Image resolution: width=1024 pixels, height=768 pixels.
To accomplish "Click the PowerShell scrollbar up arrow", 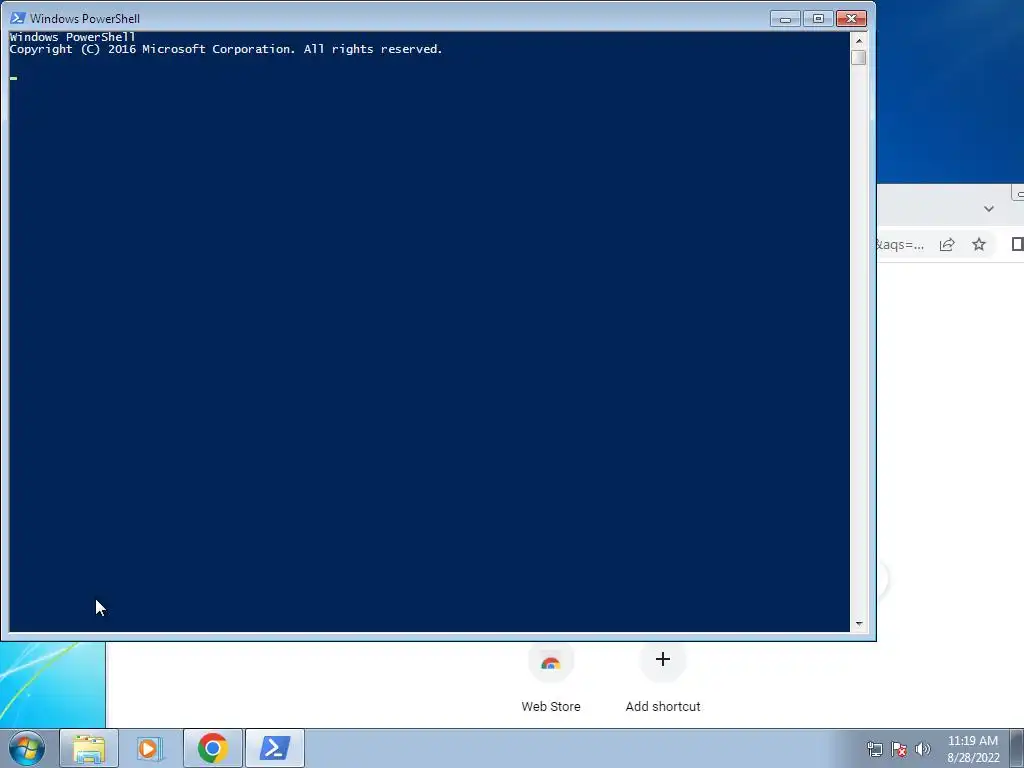I will pyautogui.click(x=859, y=40).
